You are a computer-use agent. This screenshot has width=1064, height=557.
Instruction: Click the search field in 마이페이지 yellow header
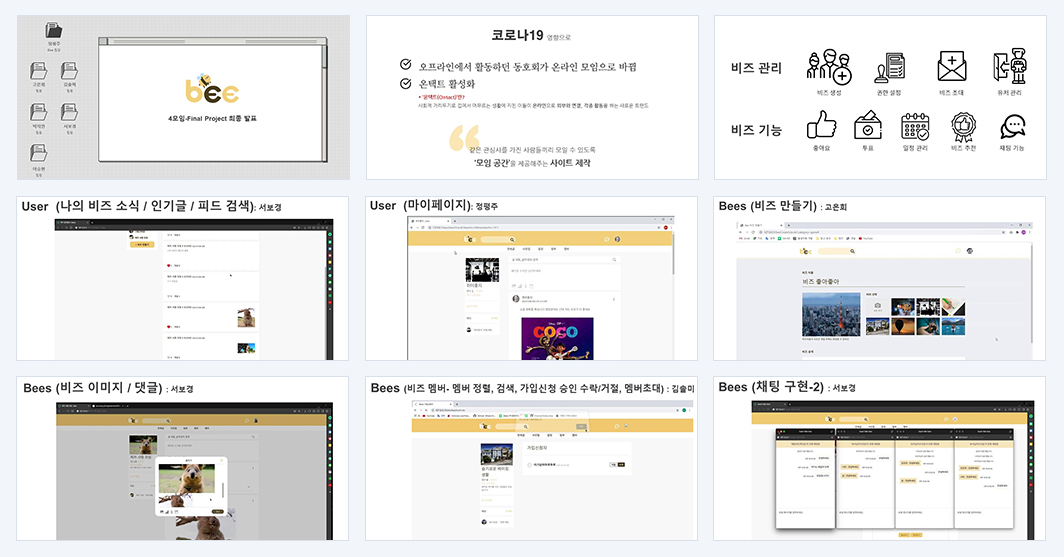click(x=497, y=239)
